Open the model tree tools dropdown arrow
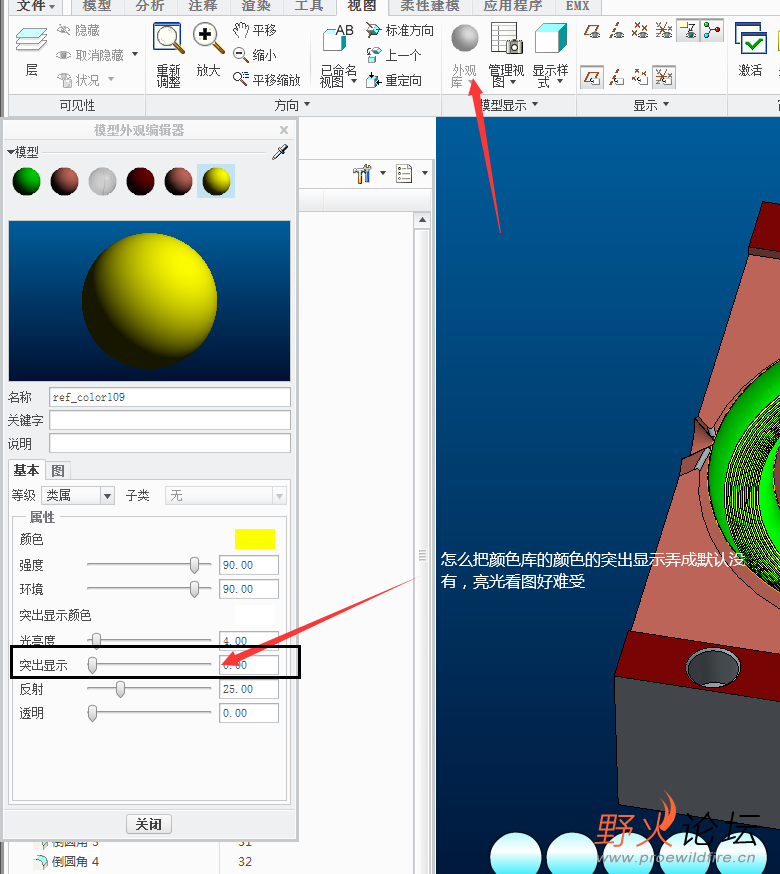Image resolution: width=780 pixels, height=874 pixels. (x=382, y=173)
